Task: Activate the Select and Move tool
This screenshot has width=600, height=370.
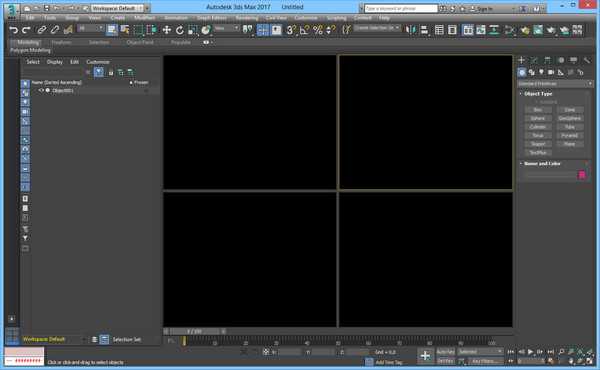Action: pyautogui.click(x=166, y=30)
